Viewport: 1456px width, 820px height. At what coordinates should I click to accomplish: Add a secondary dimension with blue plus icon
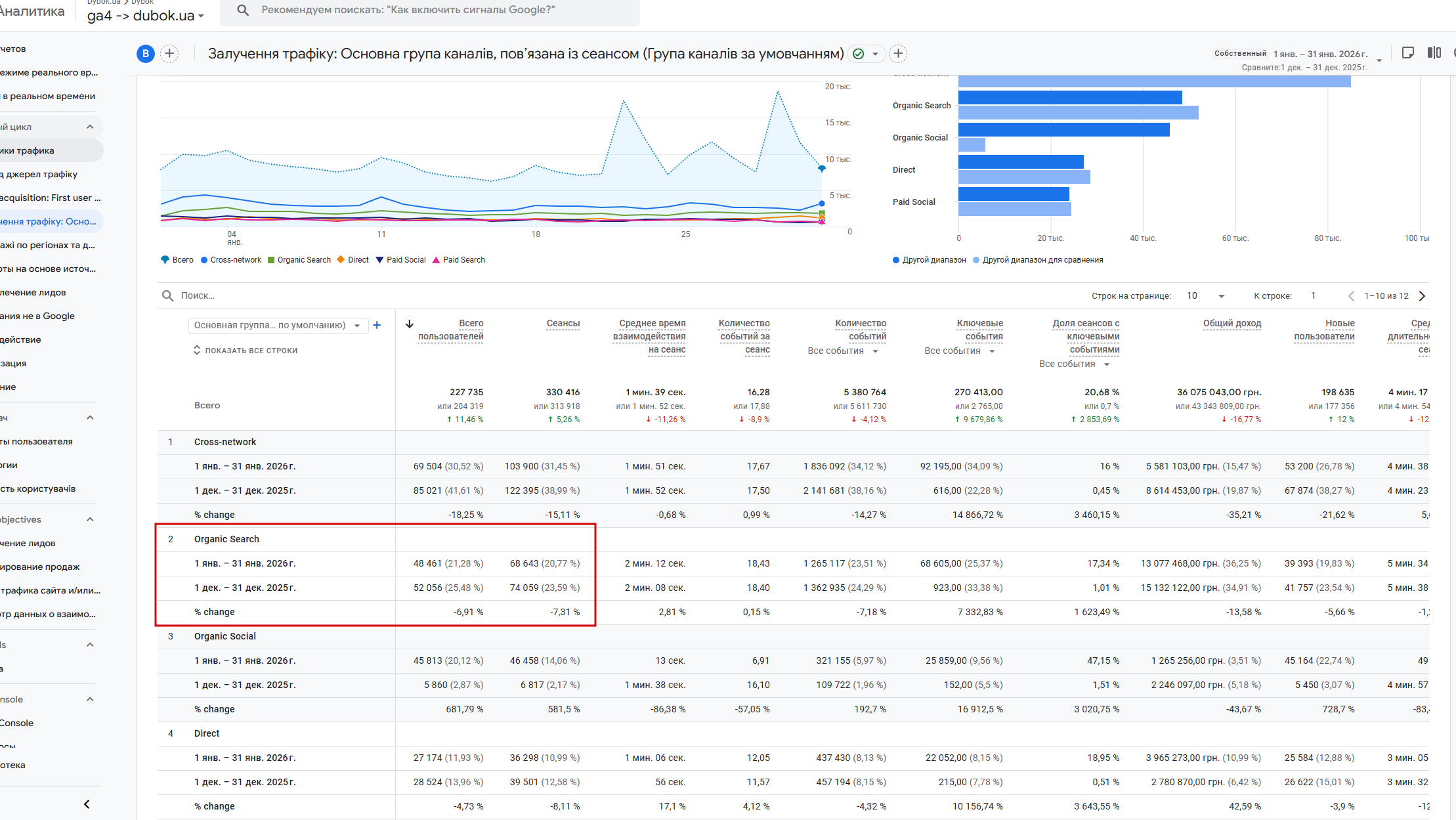click(x=377, y=325)
